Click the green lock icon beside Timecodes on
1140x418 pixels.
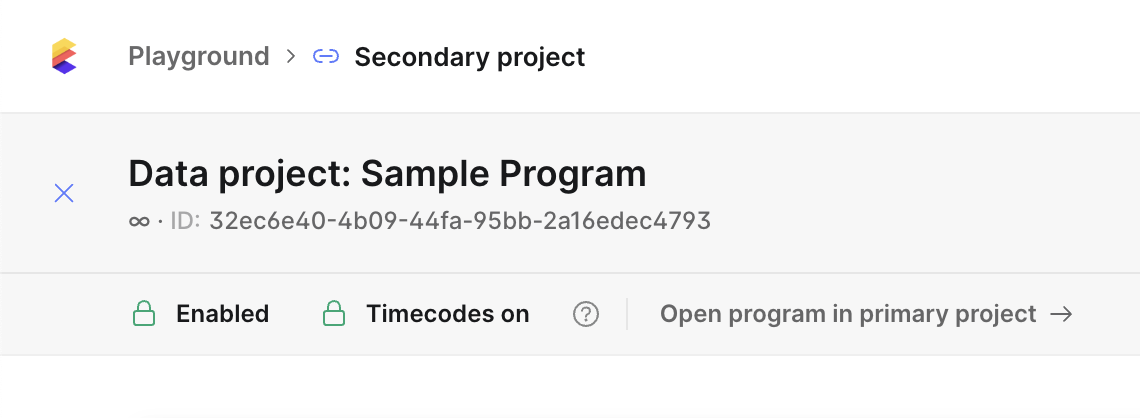pyautogui.click(x=334, y=314)
